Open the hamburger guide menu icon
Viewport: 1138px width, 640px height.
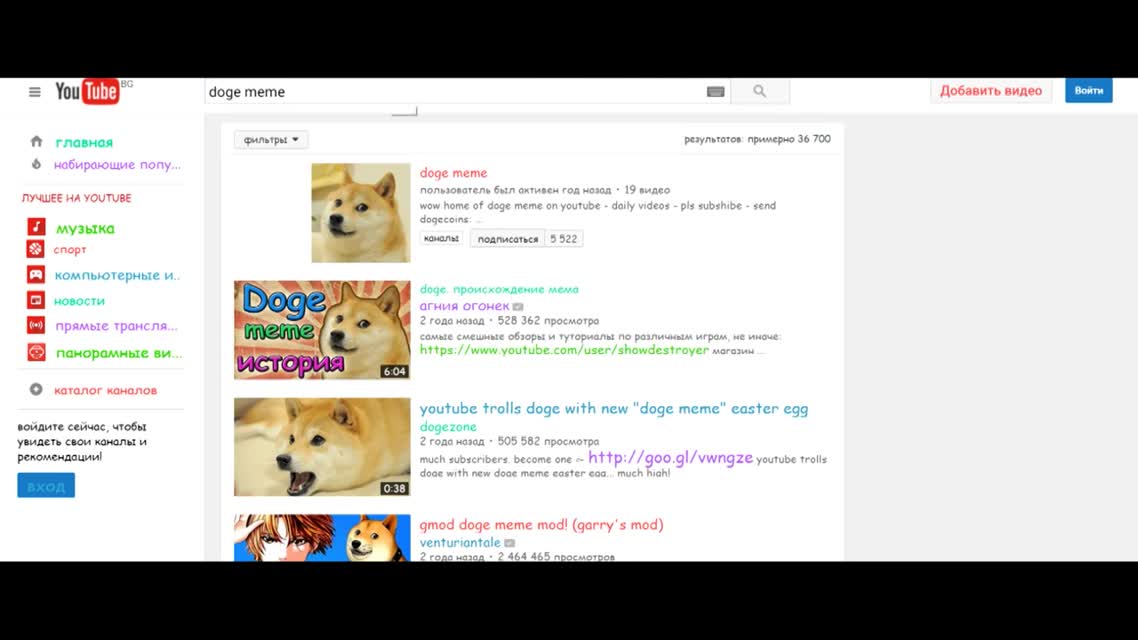point(34,92)
